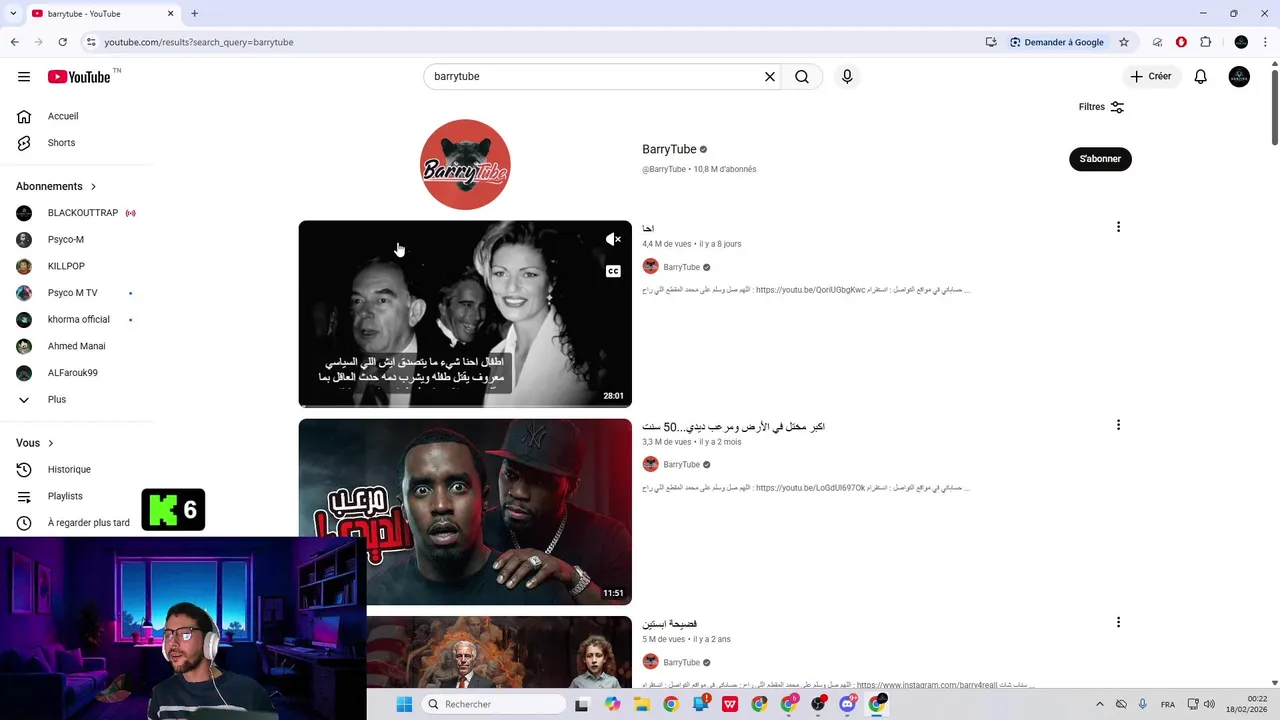Open Chrome profile avatar

click(1241, 42)
